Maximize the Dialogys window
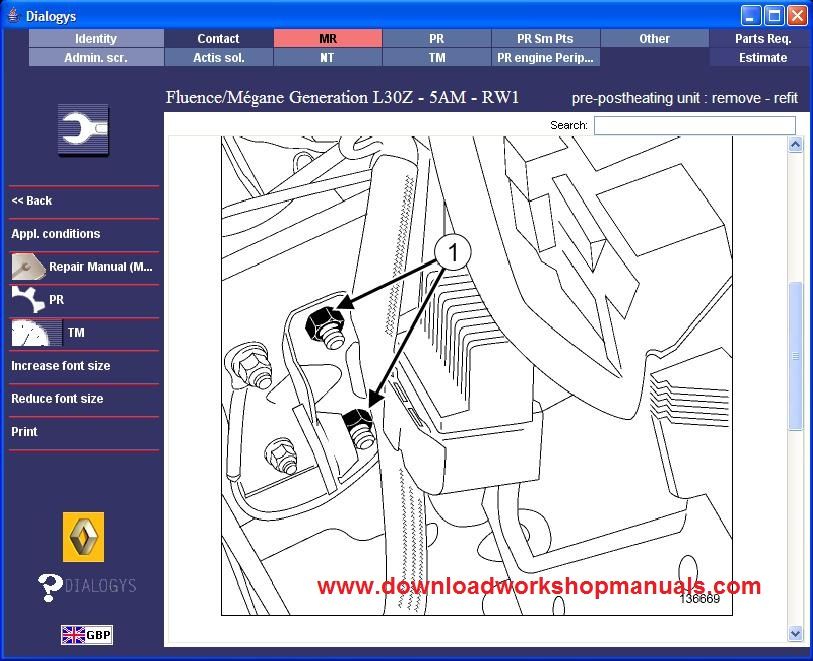 point(774,16)
